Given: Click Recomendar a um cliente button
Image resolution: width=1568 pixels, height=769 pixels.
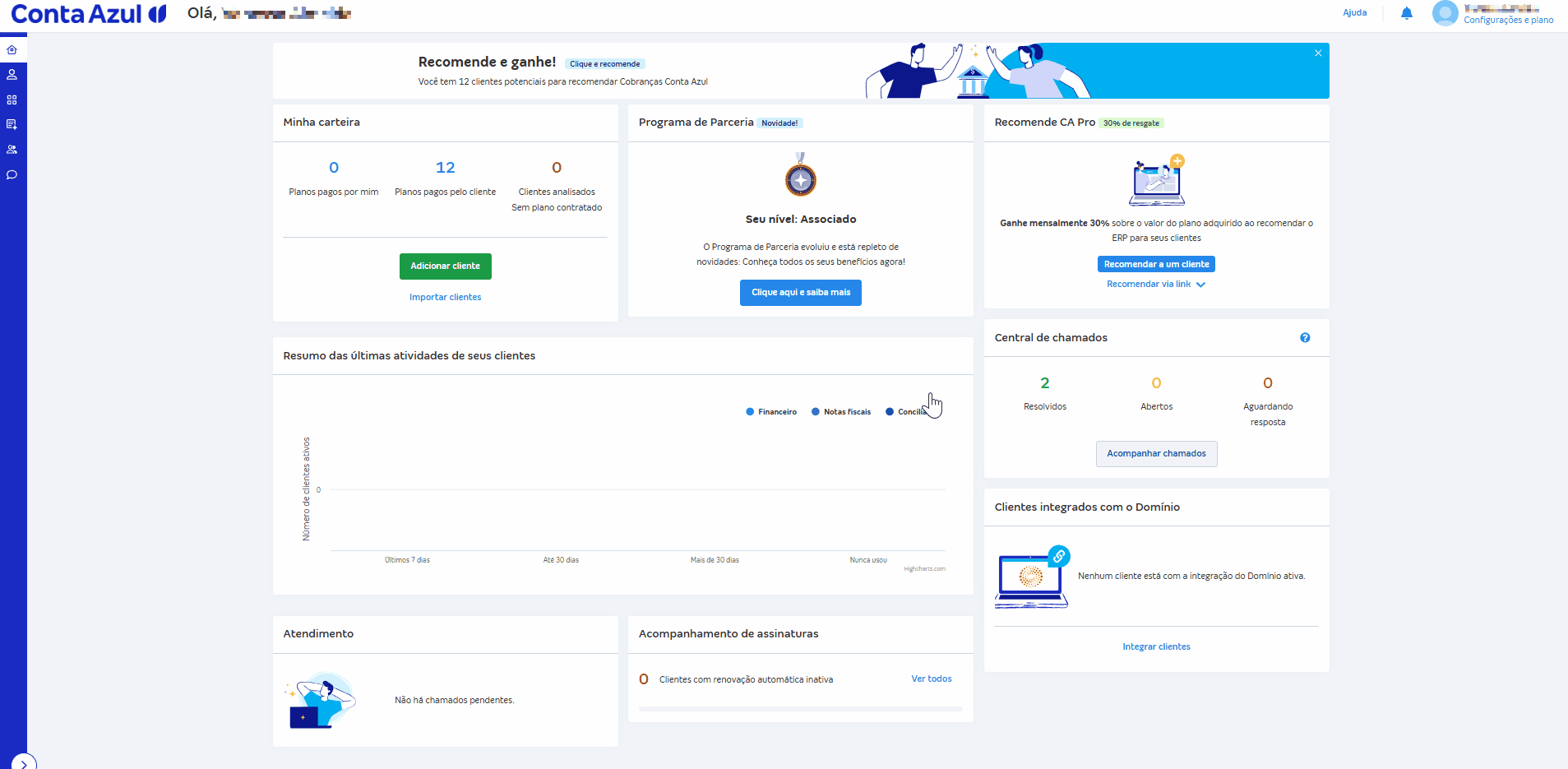Looking at the screenshot, I should point(1156,264).
